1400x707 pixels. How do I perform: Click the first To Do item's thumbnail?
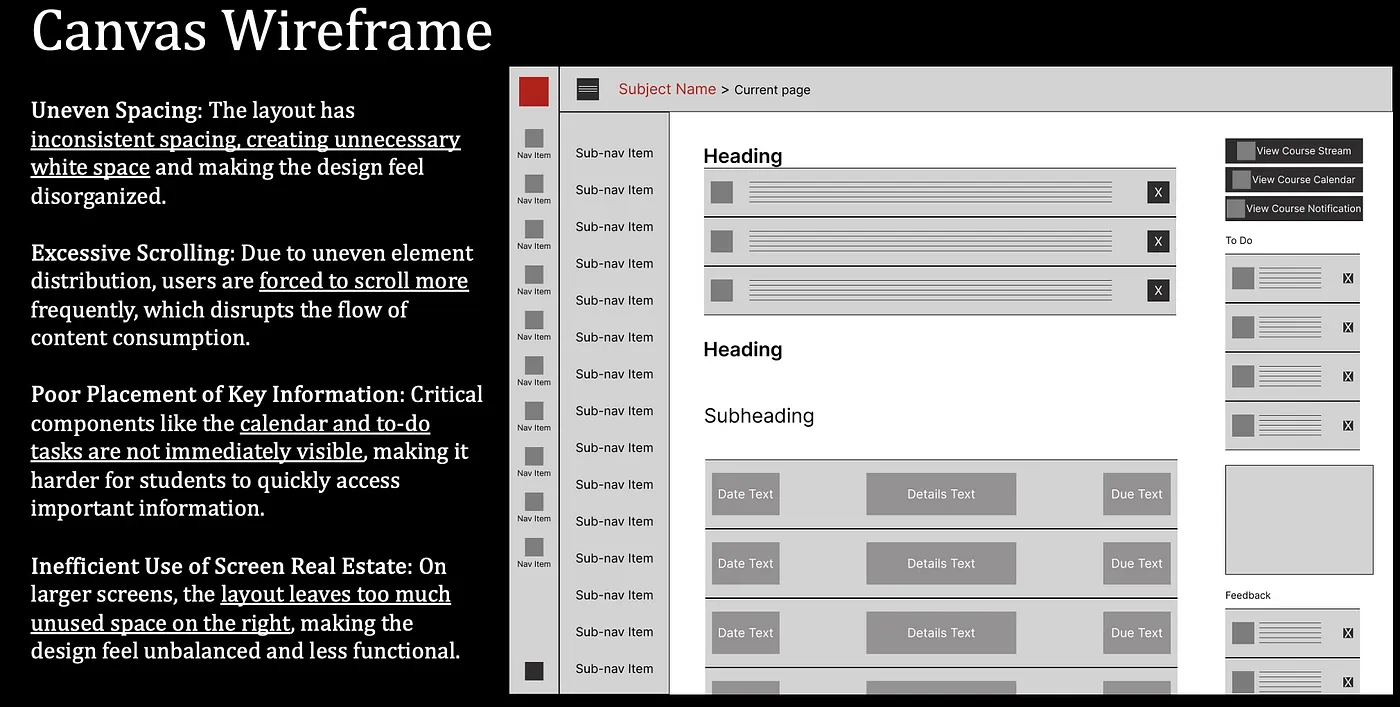pyautogui.click(x=1243, y=278)
